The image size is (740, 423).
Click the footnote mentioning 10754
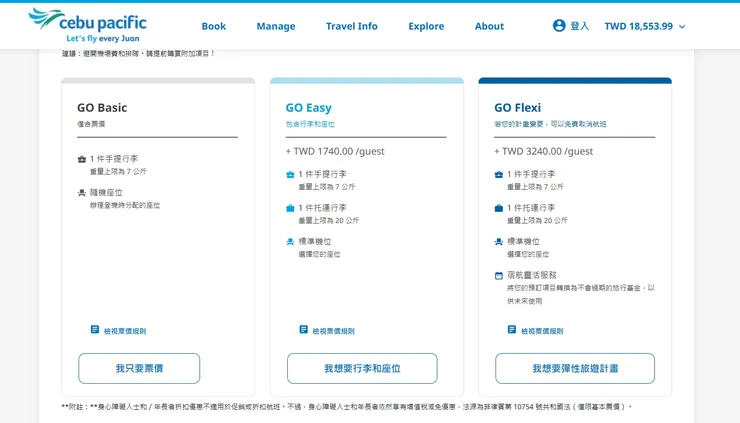(346, 406)
